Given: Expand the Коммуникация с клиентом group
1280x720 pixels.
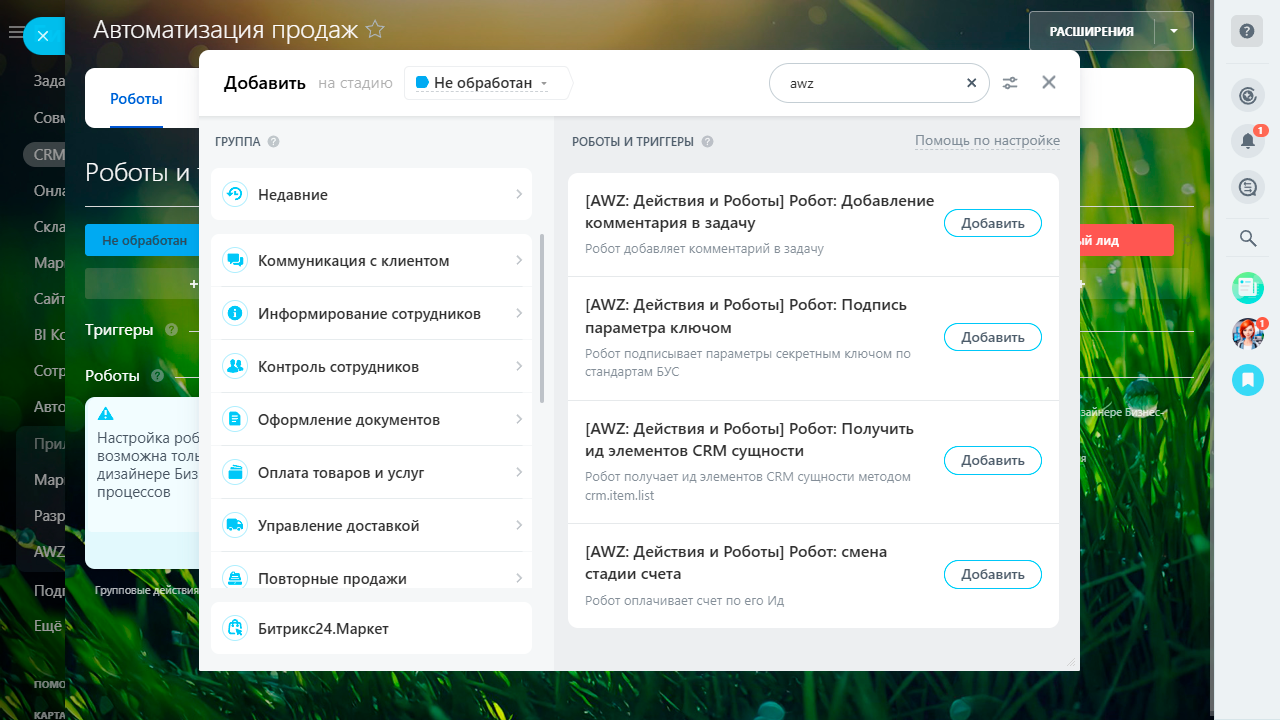Looking at the screenshot, I should click(x=371, y=261).
